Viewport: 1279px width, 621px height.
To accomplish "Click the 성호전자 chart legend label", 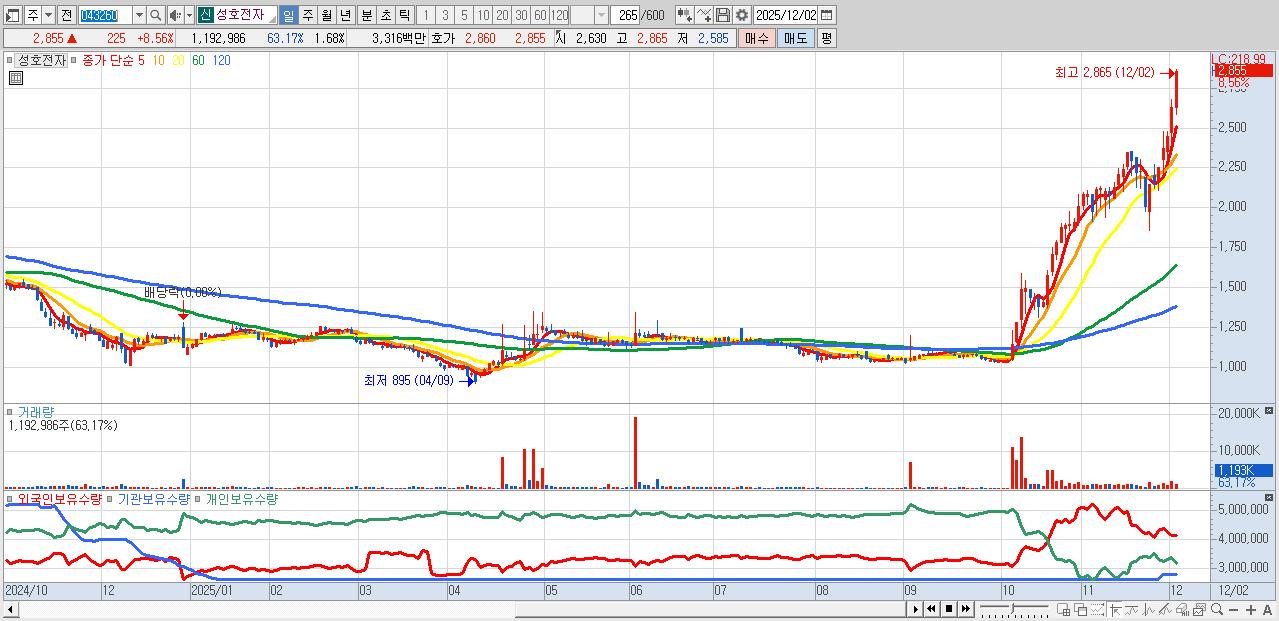I will (x=42, y=60).
